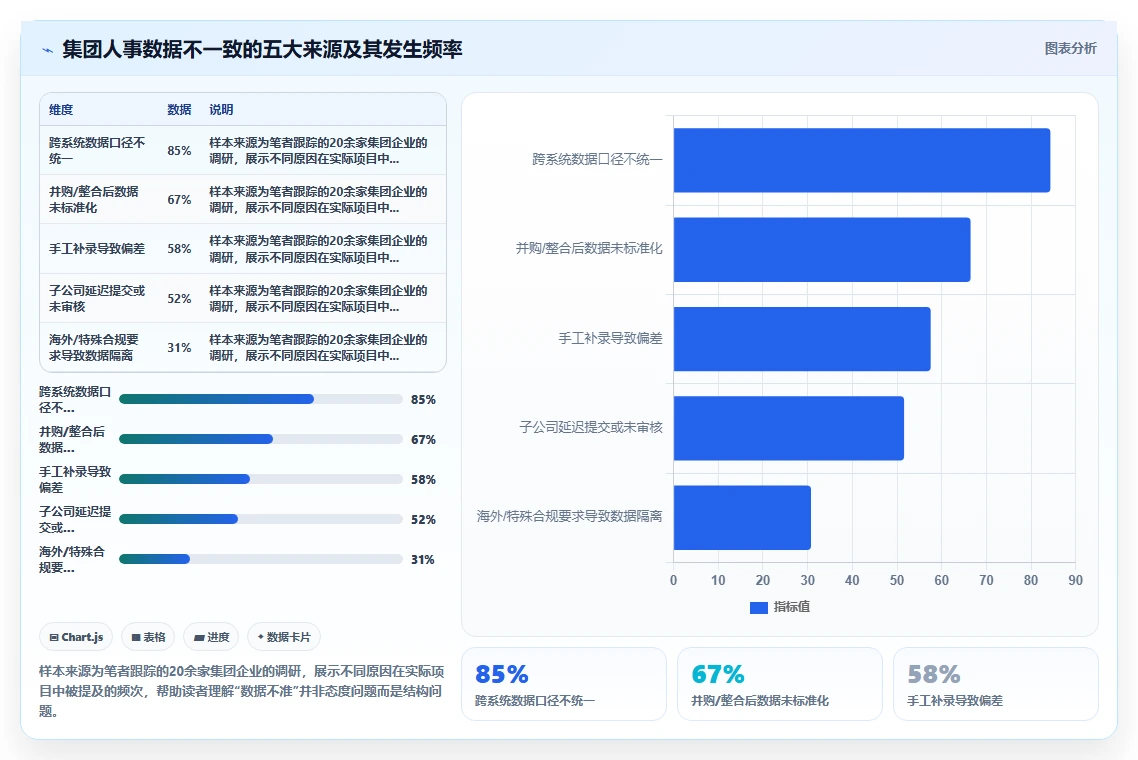1138x760 pixels.
Task: Click the chart axis label 手工补录导致偏差
Action: 610,338
